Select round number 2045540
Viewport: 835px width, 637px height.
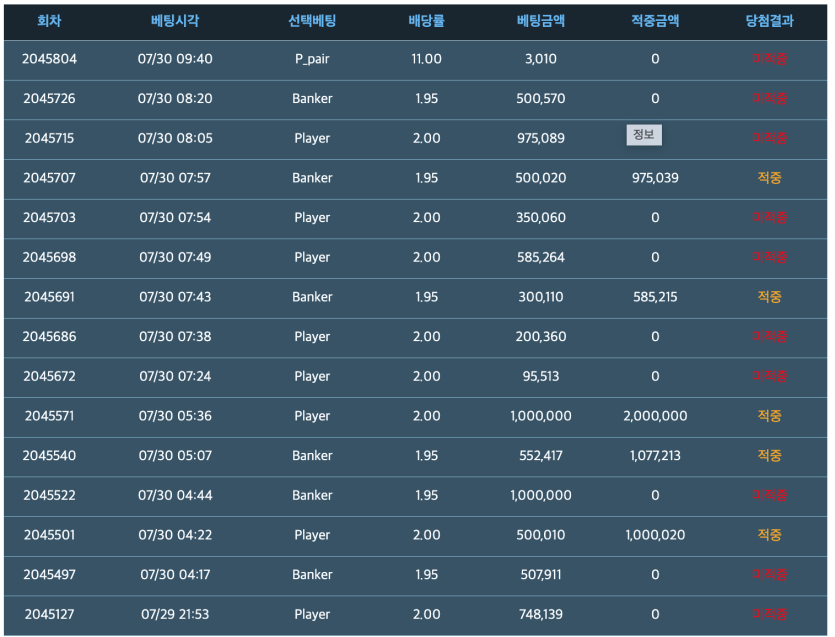(x=49, y=455)
